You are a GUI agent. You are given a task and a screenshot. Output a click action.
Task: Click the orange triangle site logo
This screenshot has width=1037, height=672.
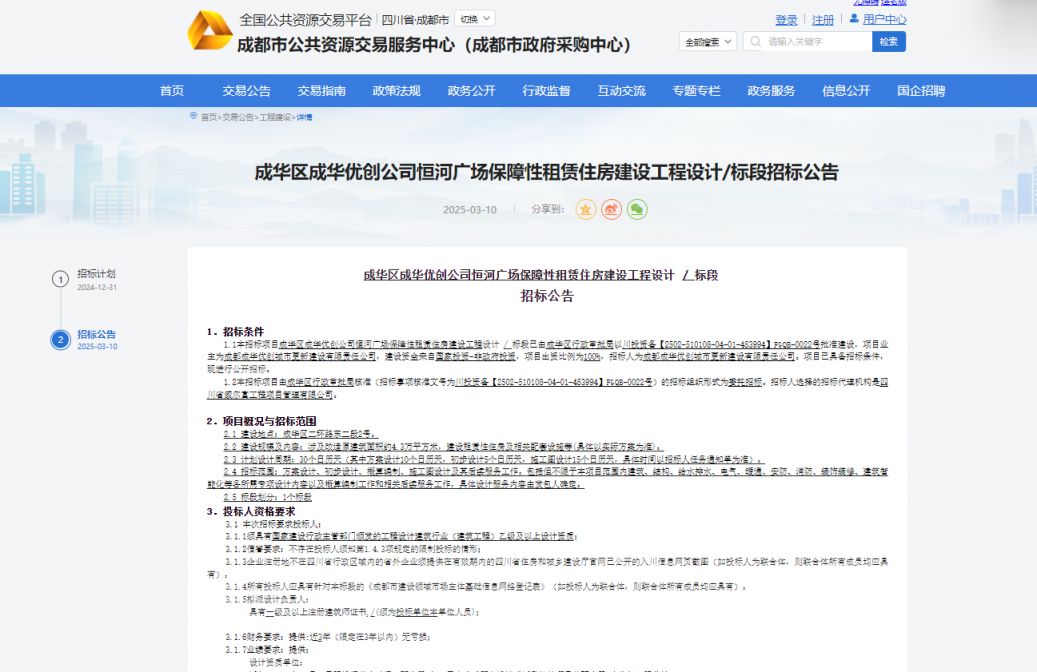[x=210, y=31]
